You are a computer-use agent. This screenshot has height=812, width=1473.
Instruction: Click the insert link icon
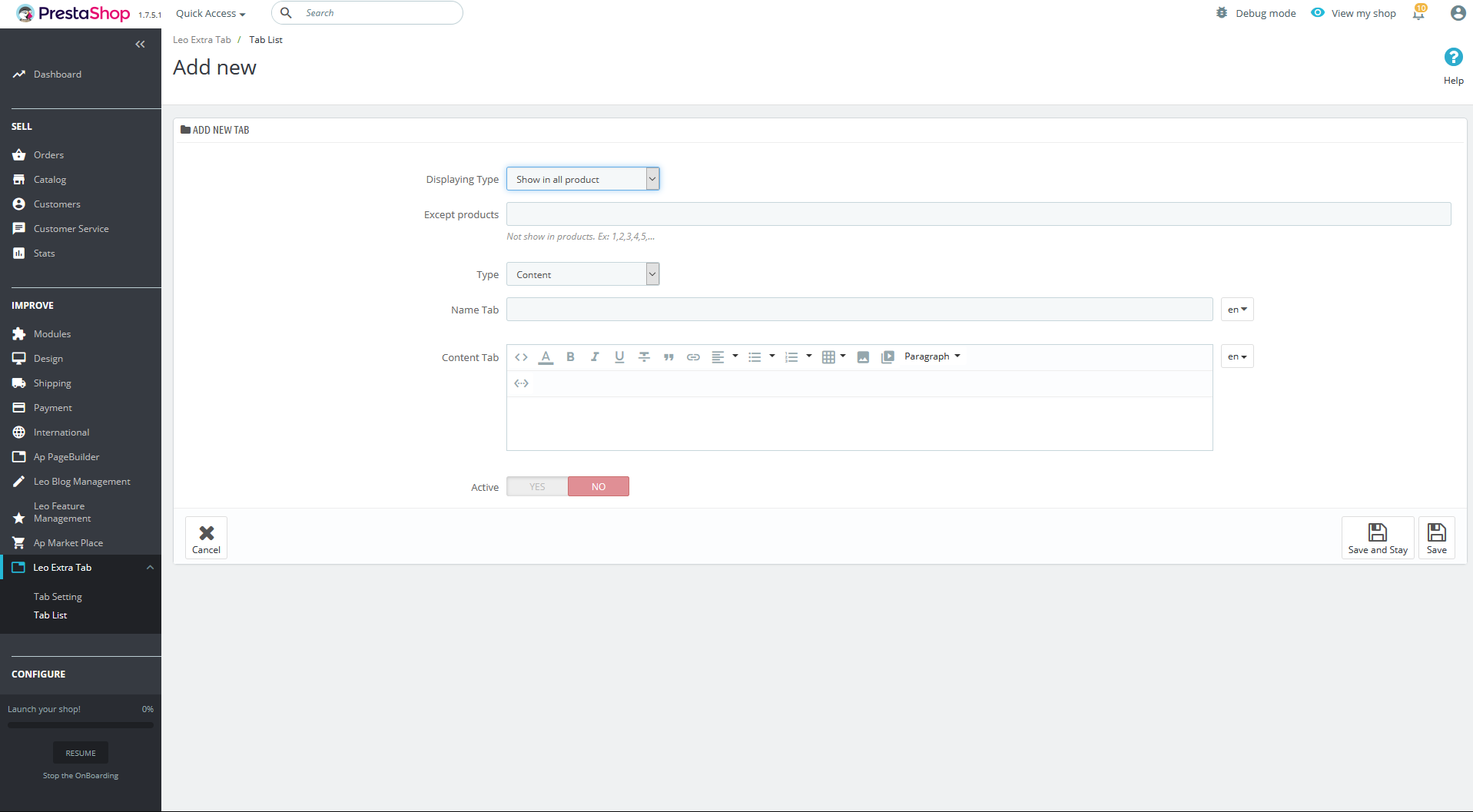click(x=693, y=356)
